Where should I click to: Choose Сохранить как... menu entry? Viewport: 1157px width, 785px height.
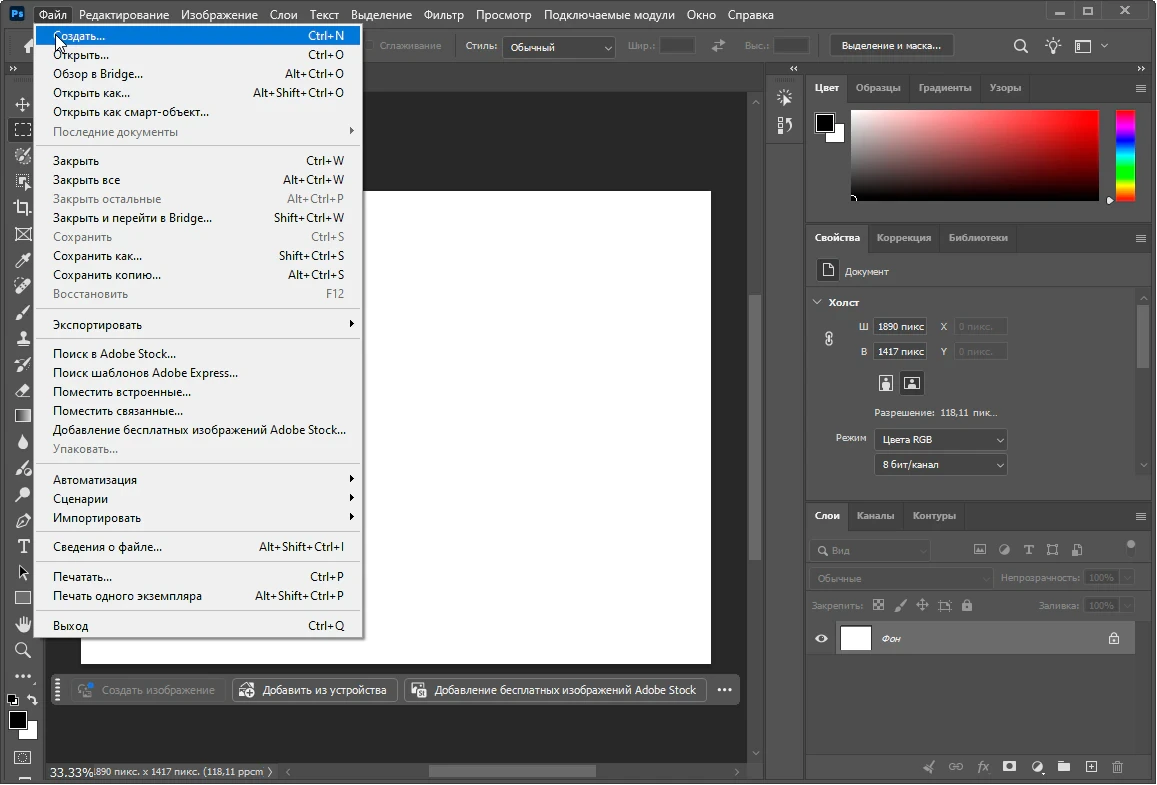pyautogui.click(x=198, y=256)
